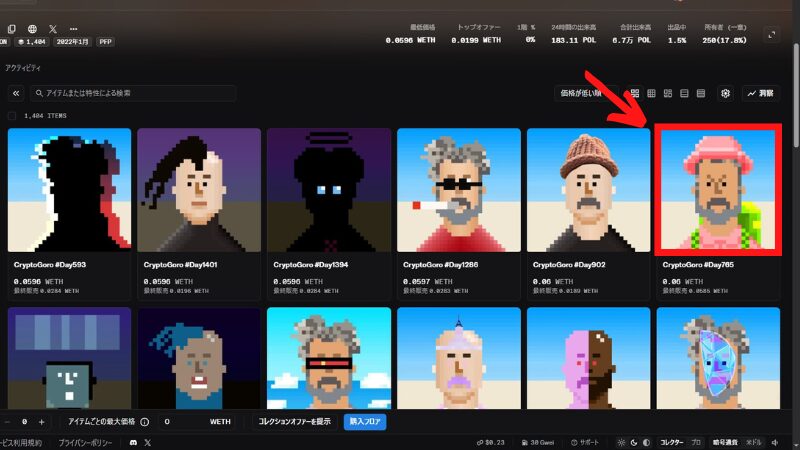Click the blue 購入フロア button
The width and height of the screenshot is (800, 450).
coord(365,422)
